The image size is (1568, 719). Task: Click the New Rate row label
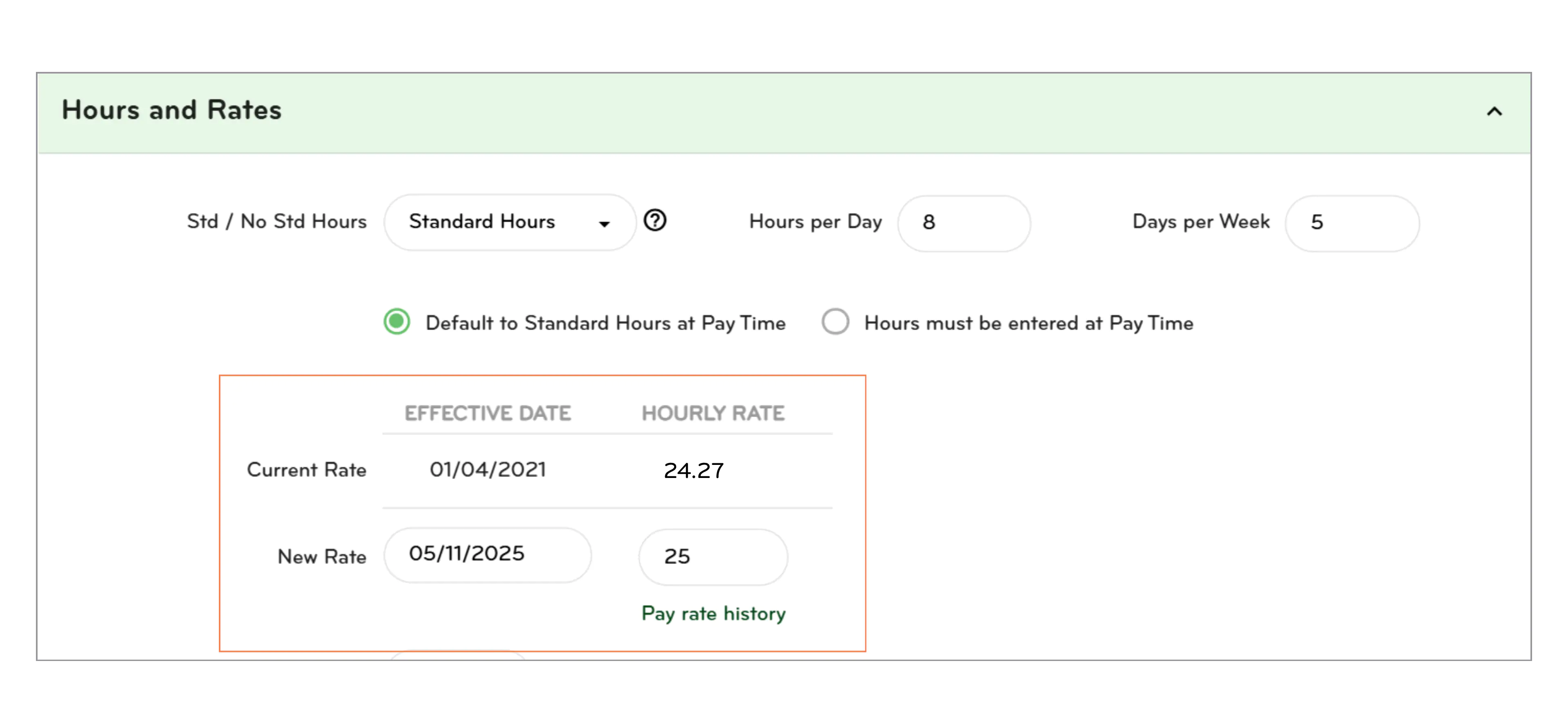[x=321, y=556]
